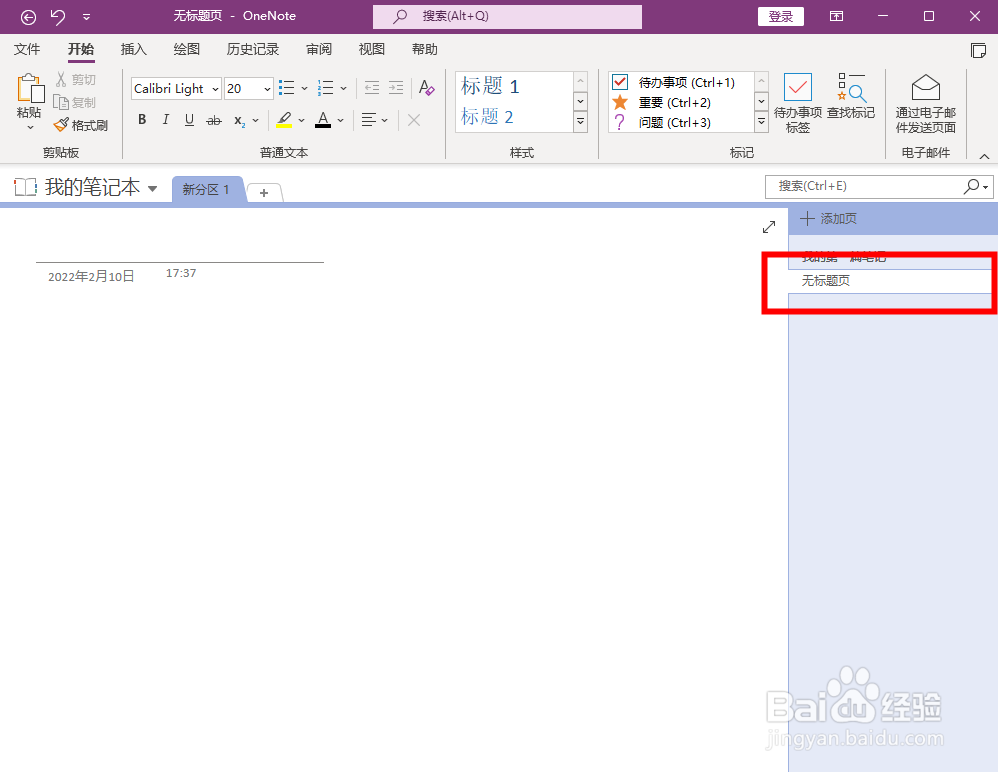998x772 pixels.
Task: Click the 粘贴 paste icon
Action: (x=29, y=88)
